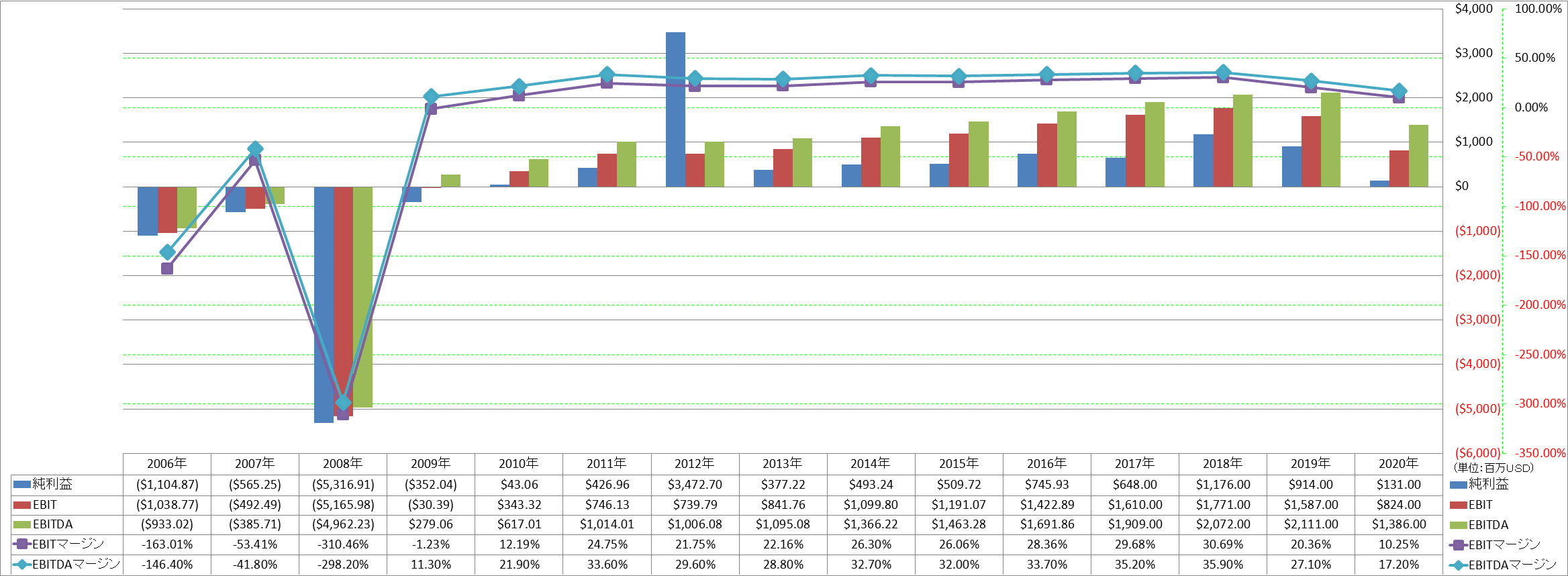Viewport: 1568px width, 576px height.
Task: Click the purple square marker for 2006
Action: coord(167,269)
